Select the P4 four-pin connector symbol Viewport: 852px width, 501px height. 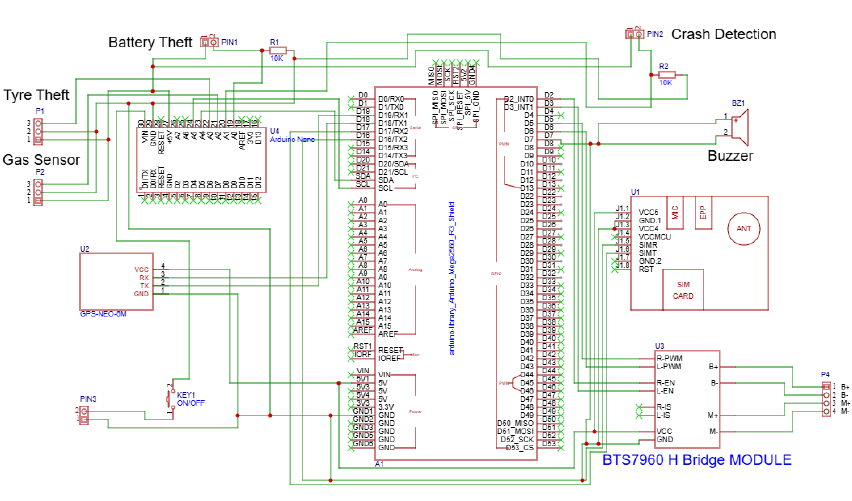[x=826, y=399]
